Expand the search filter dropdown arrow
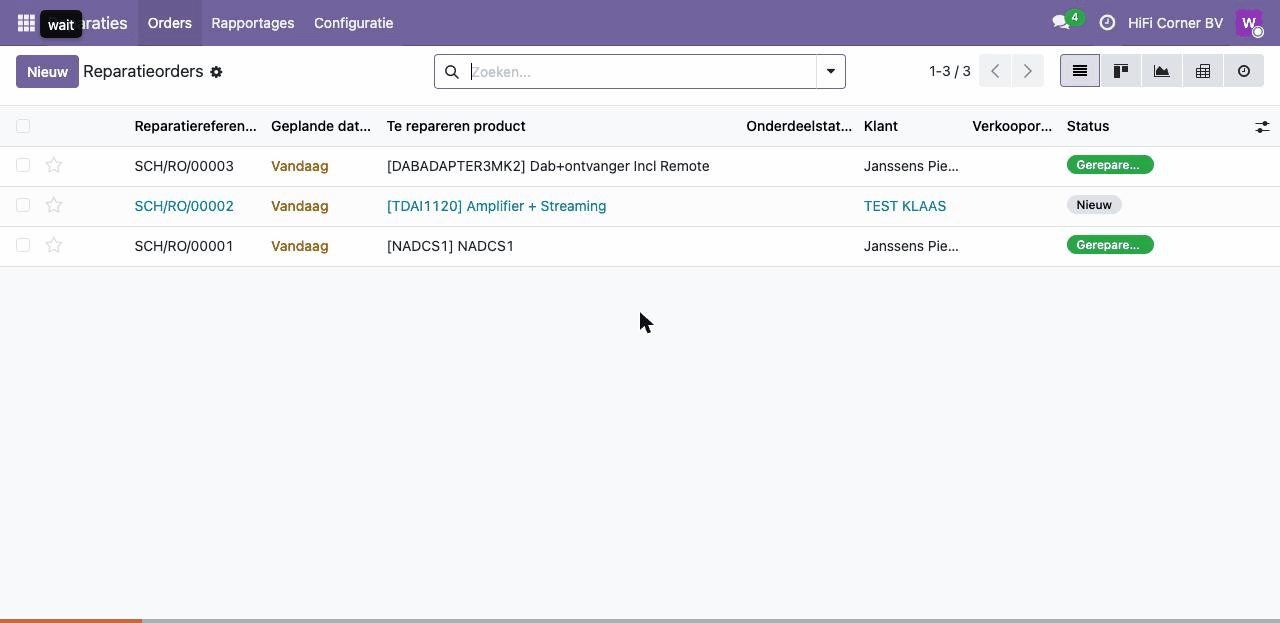The height and width of the screenshot is (623, 1280). pos(830,71)
